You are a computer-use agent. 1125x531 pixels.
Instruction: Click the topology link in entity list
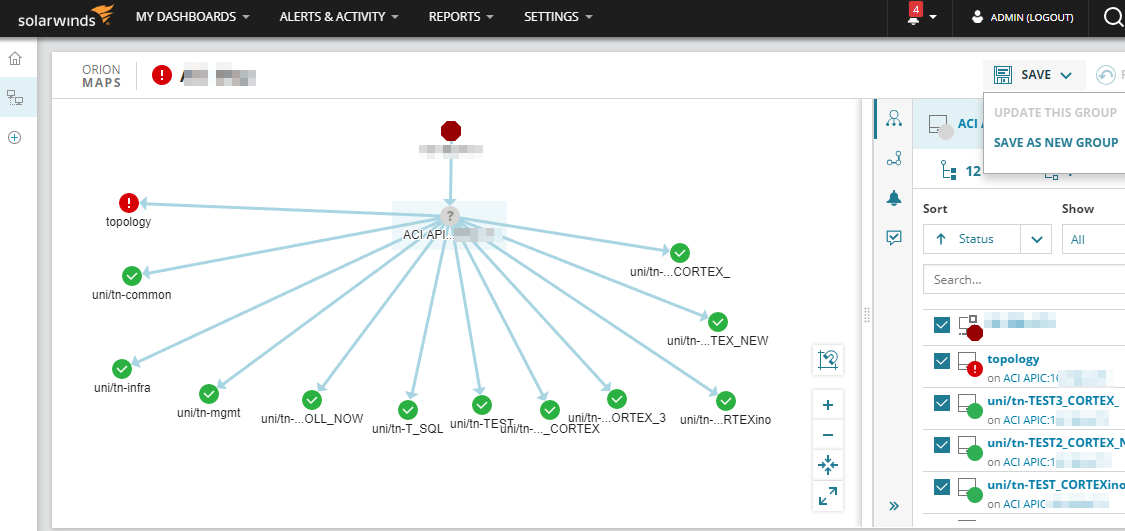[x=1013, y=359]
